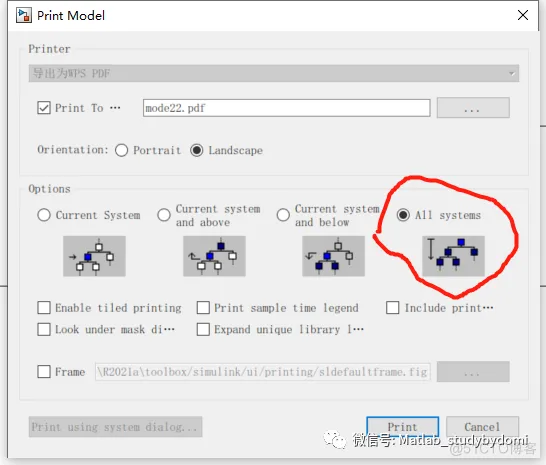Open the Printer dropdown list
546x465 pixels.
[x=274, y=73]
